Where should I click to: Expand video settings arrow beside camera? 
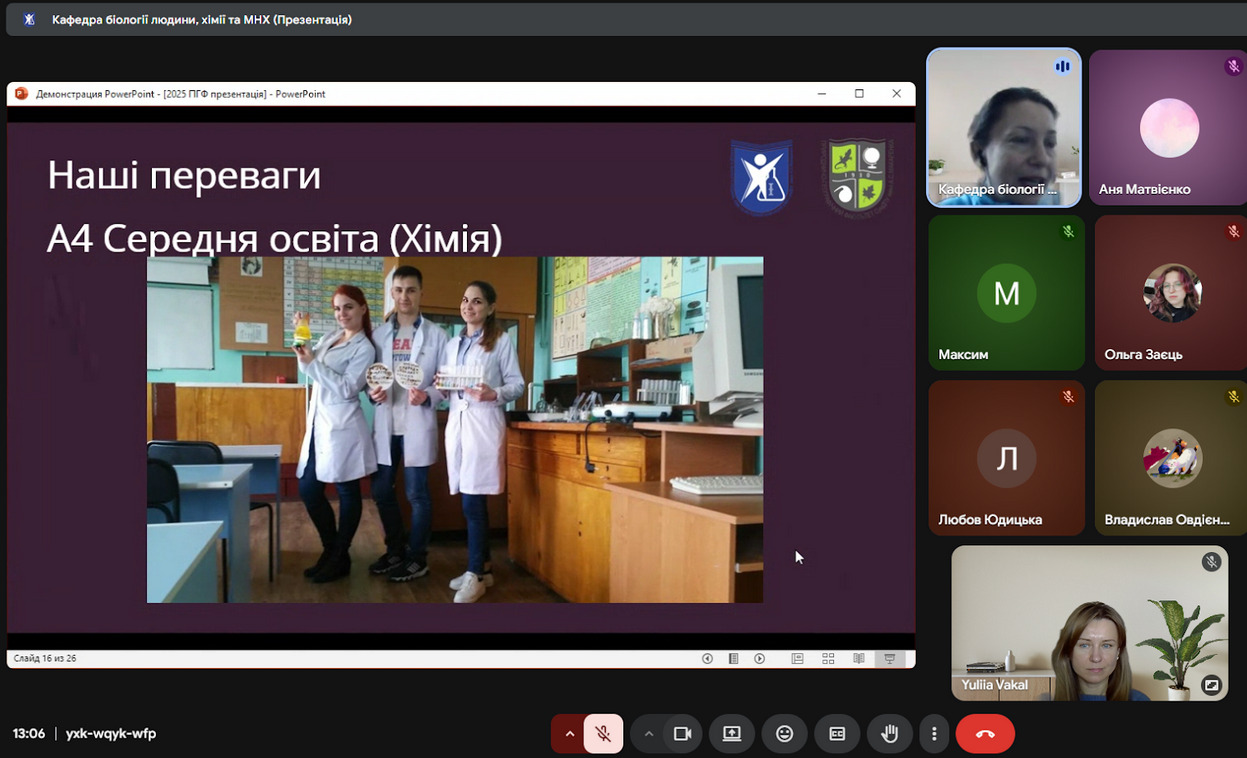click(649, 734)
